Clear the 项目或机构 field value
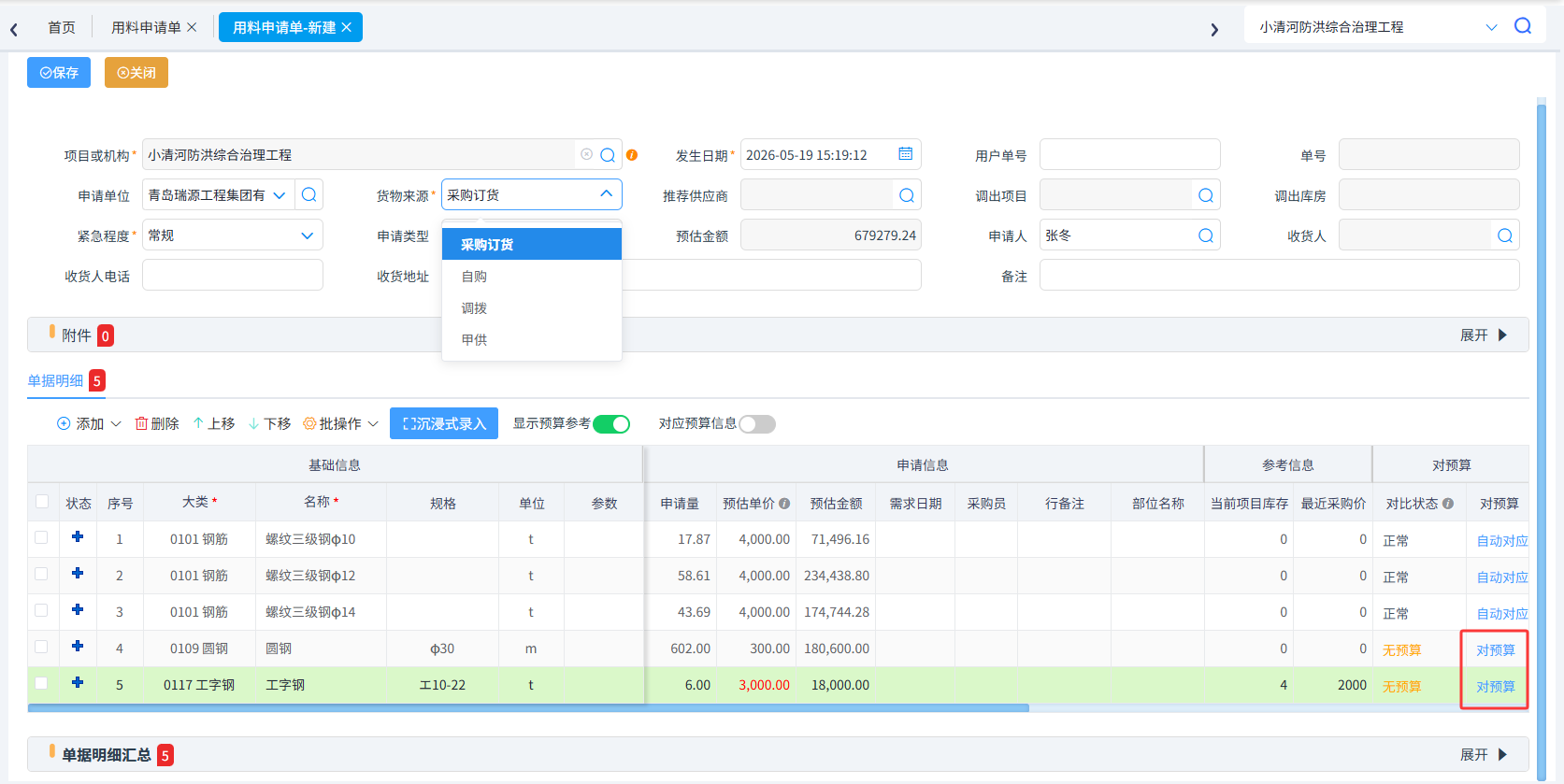Image resolution: width=1564 pixels, height=784 pixels. 586,154
